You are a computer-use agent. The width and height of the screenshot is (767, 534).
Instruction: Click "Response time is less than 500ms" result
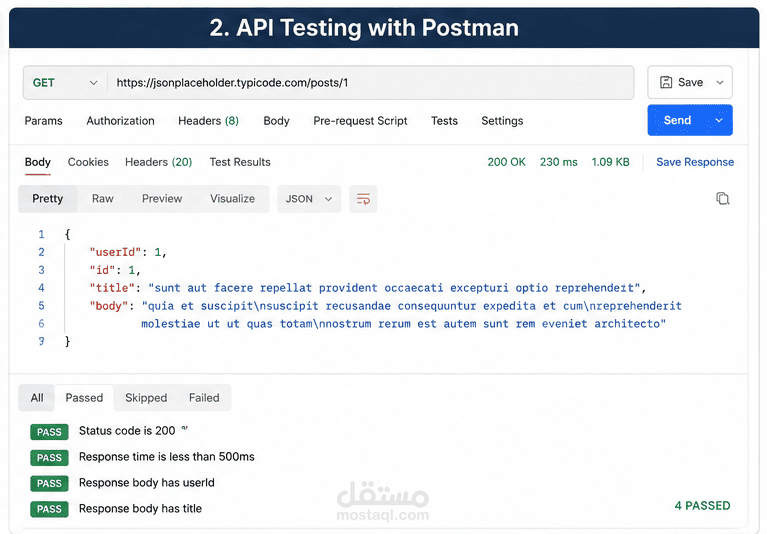click(x=167, y=457)
